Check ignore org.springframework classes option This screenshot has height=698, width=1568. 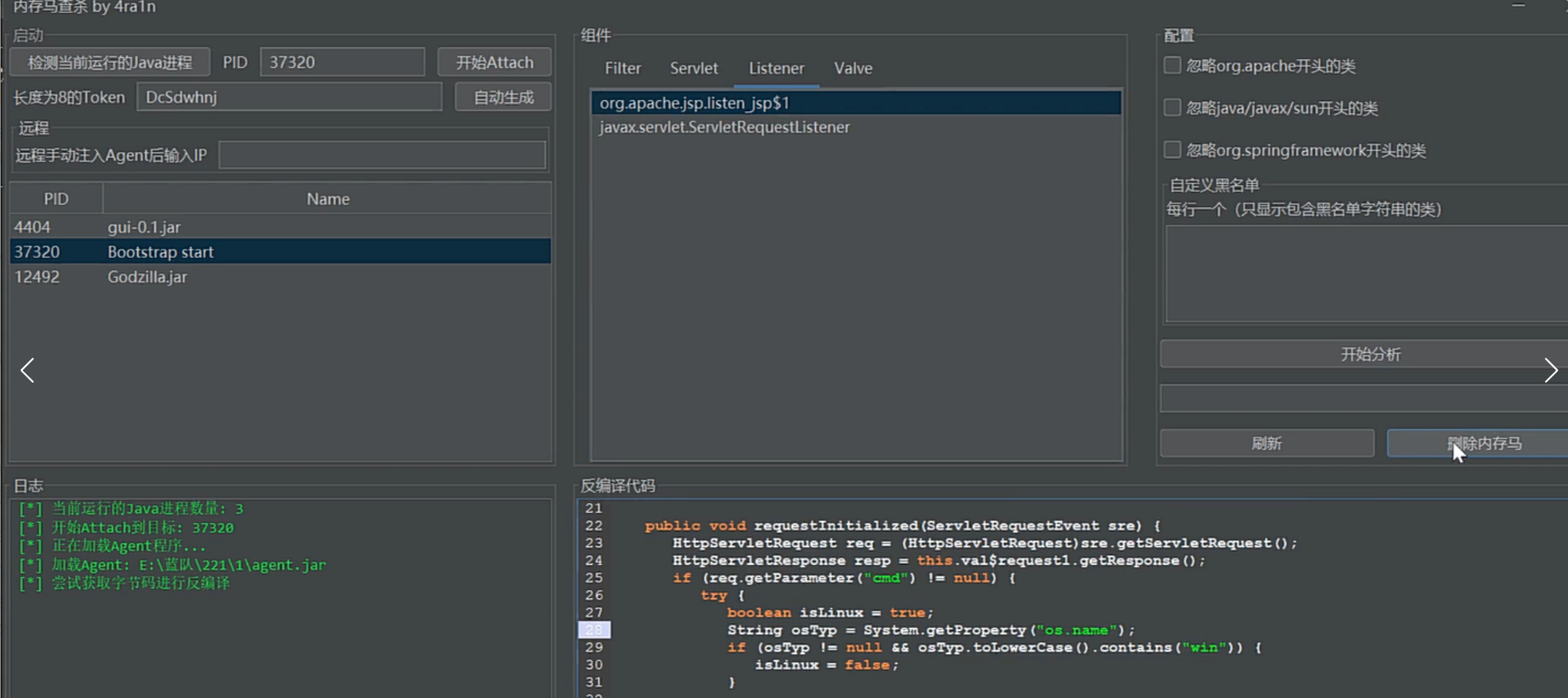[1172, 150]
